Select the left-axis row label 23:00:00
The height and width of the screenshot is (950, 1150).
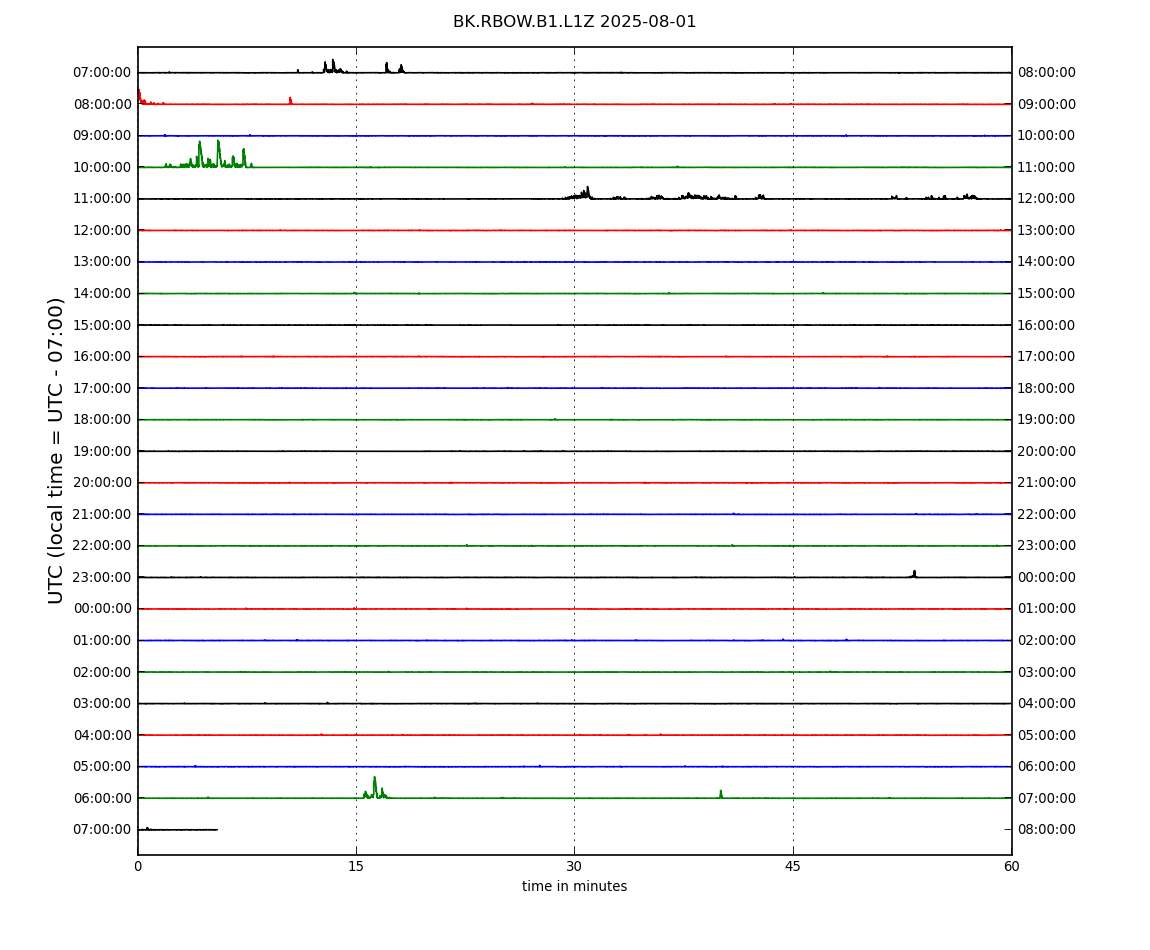[103, 577]
